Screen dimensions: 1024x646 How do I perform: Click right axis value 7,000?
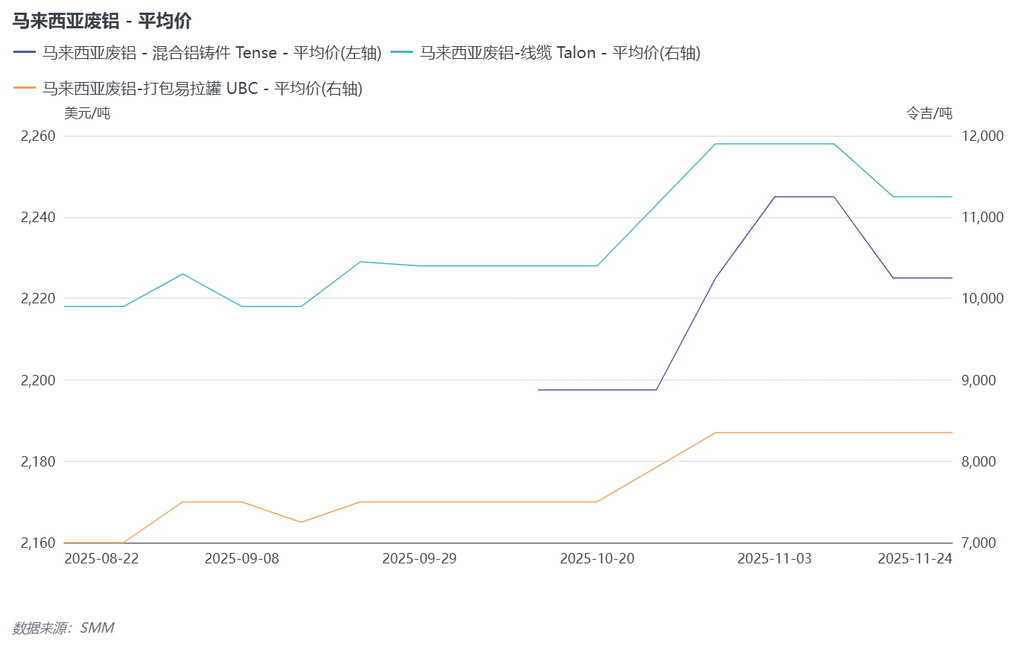tap(979, 543)
